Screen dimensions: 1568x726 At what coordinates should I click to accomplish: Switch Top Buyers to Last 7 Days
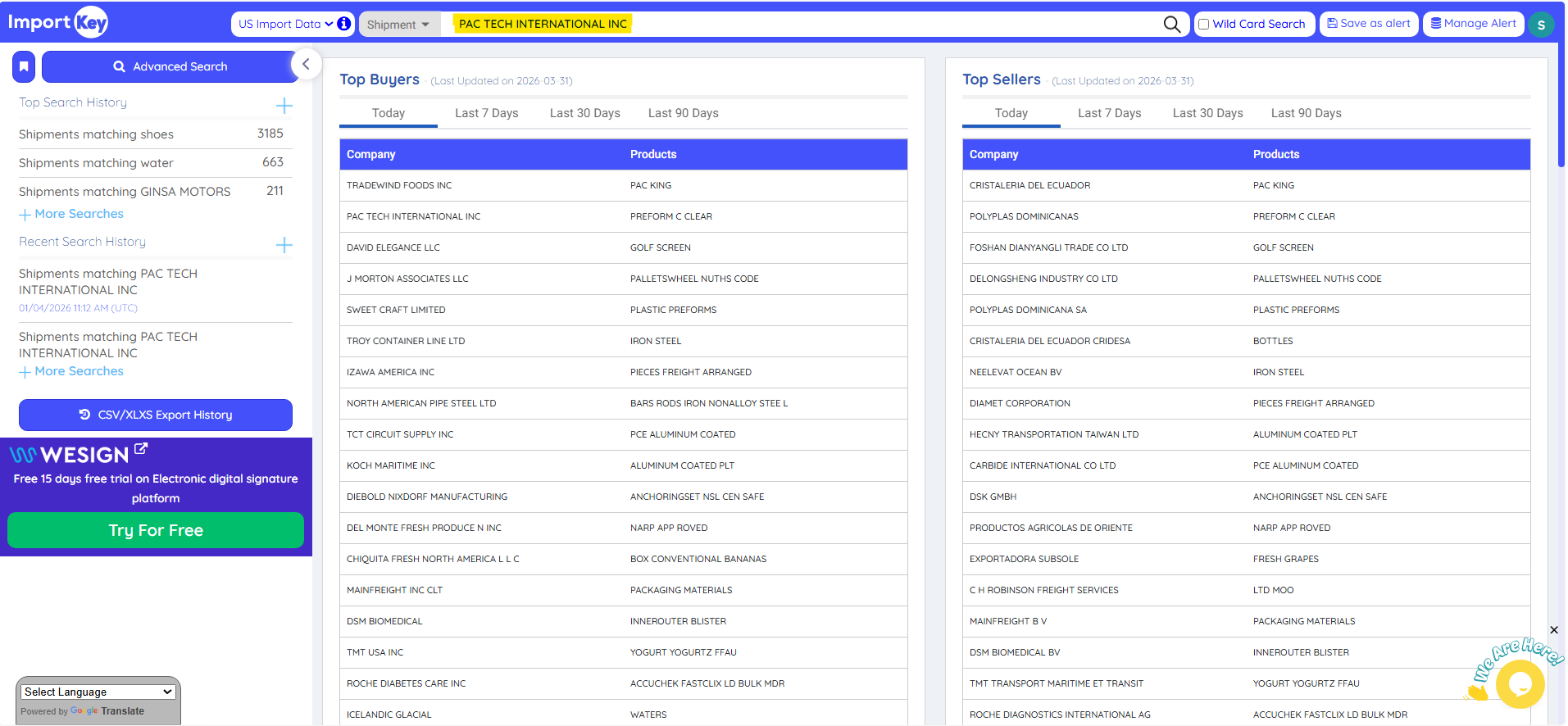pyautogui.click(x=486, y=113)
